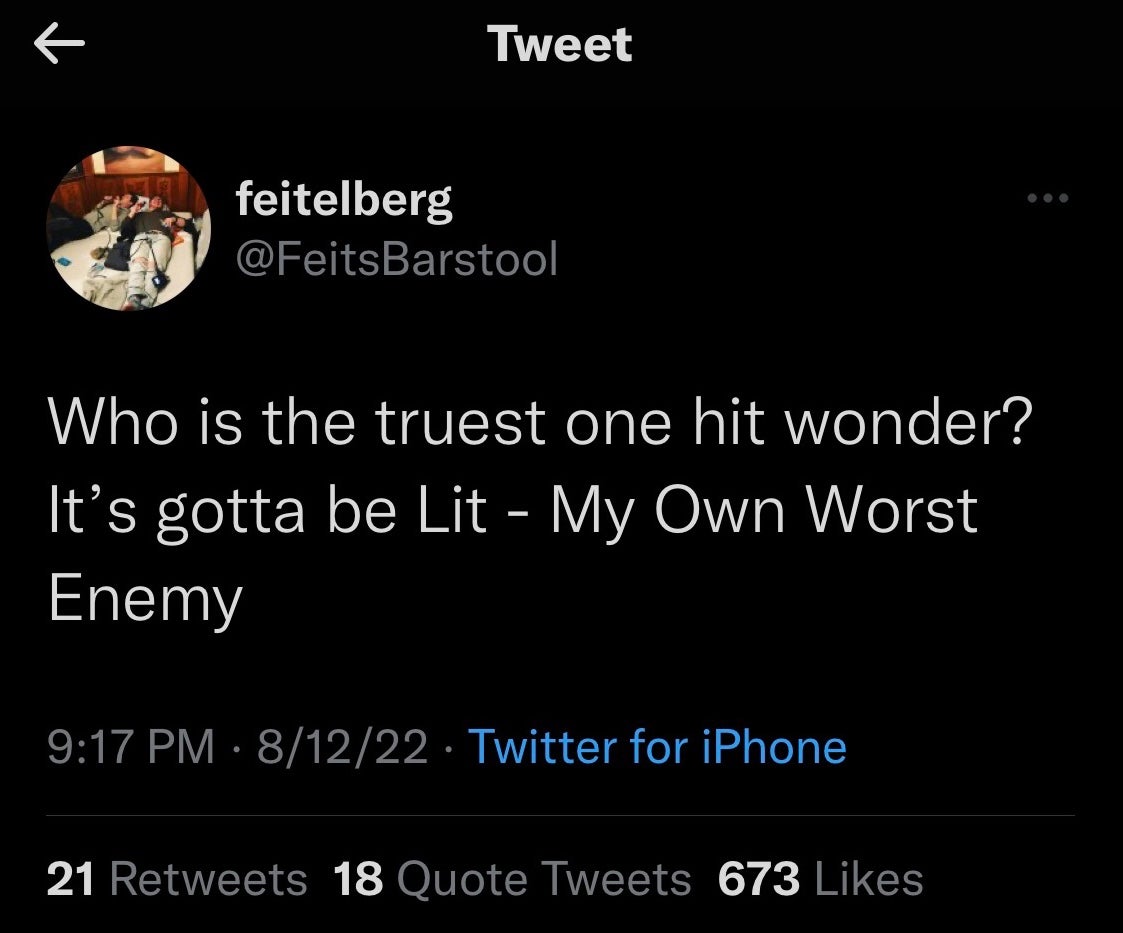Open feitelberg's profile picture

129,227
